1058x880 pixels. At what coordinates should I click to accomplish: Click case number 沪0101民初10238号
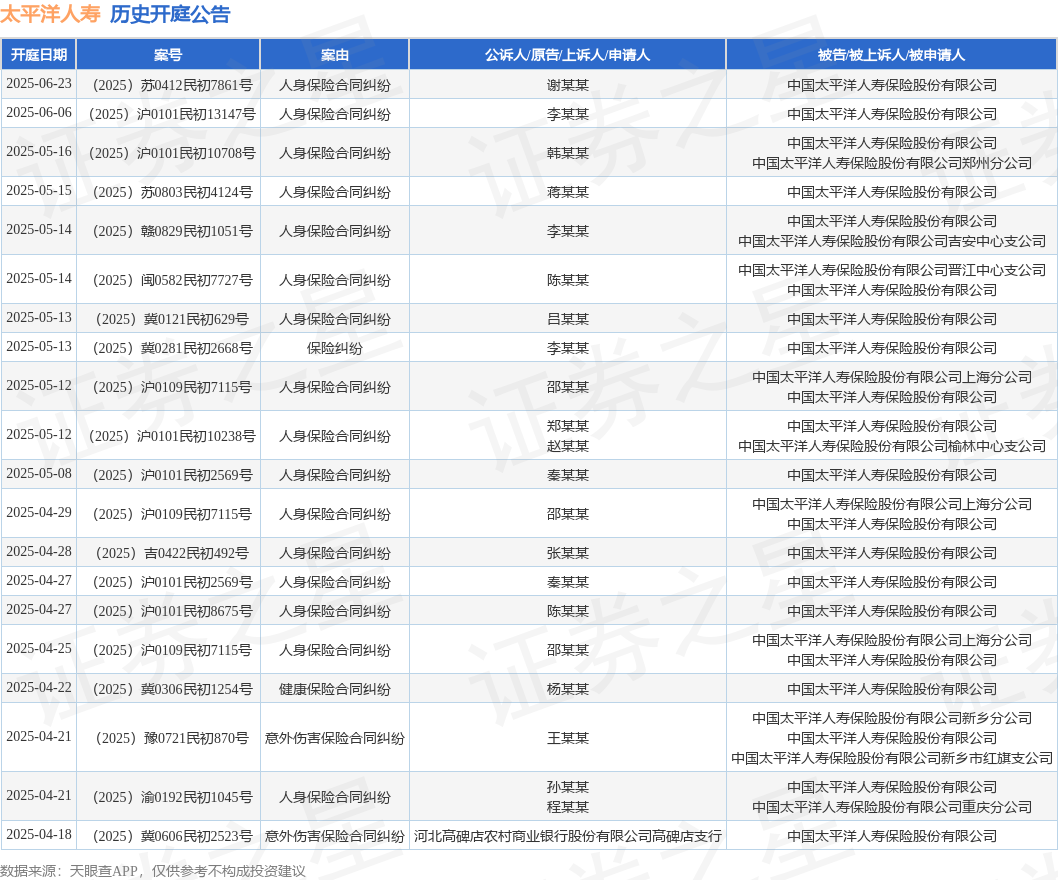[172, 436]
